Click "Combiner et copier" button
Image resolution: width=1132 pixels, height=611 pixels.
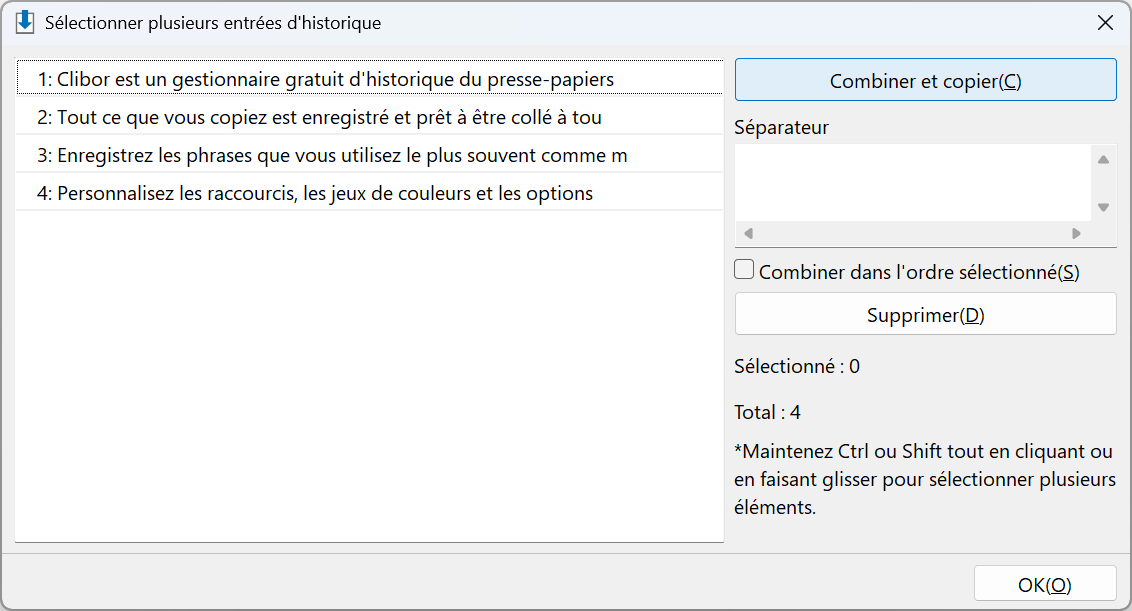(926, 80)
